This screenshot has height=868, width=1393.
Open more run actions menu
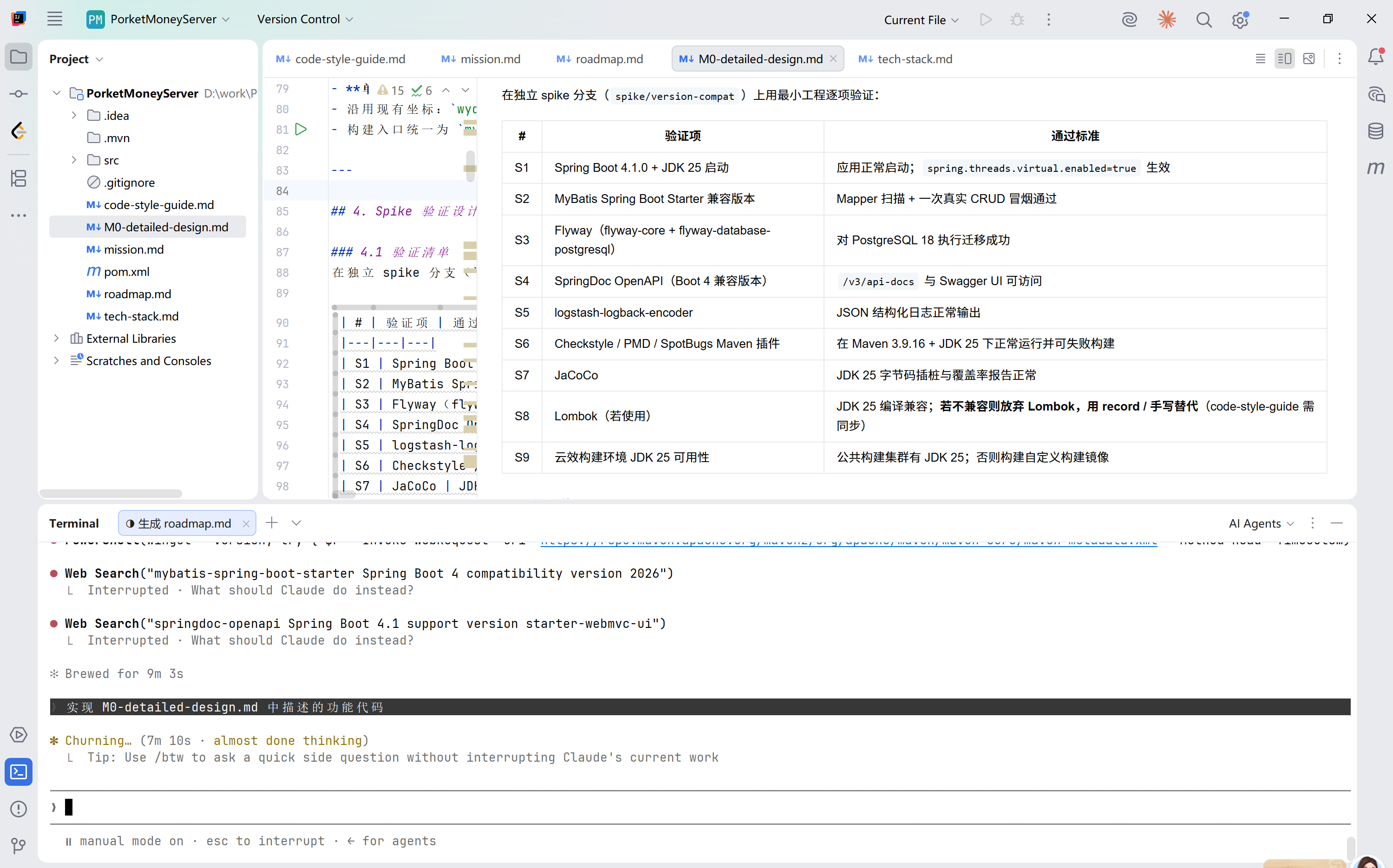1048,20
